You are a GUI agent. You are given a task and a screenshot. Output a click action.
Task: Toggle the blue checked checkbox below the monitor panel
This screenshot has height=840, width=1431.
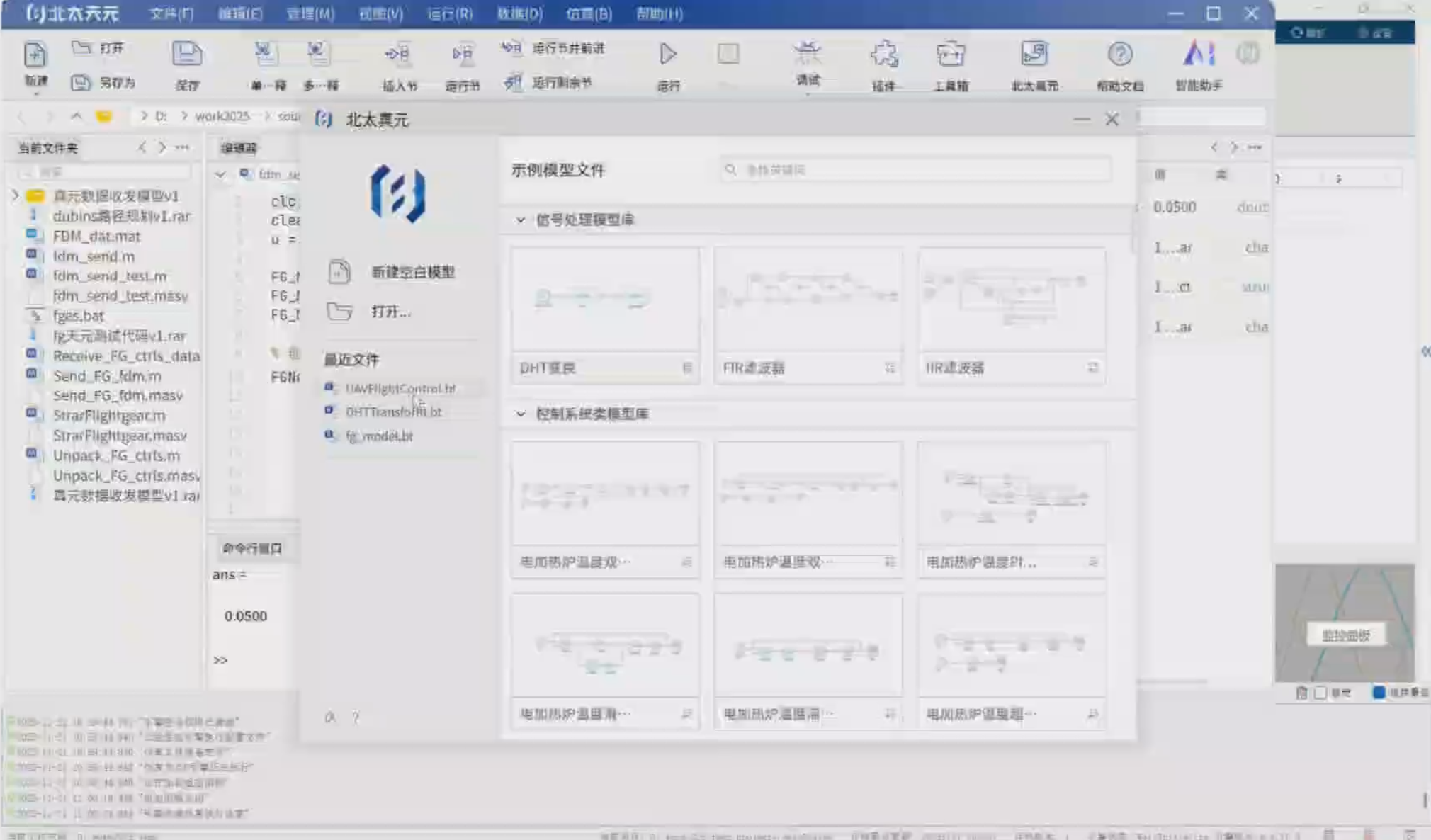tap(1379, 693)
